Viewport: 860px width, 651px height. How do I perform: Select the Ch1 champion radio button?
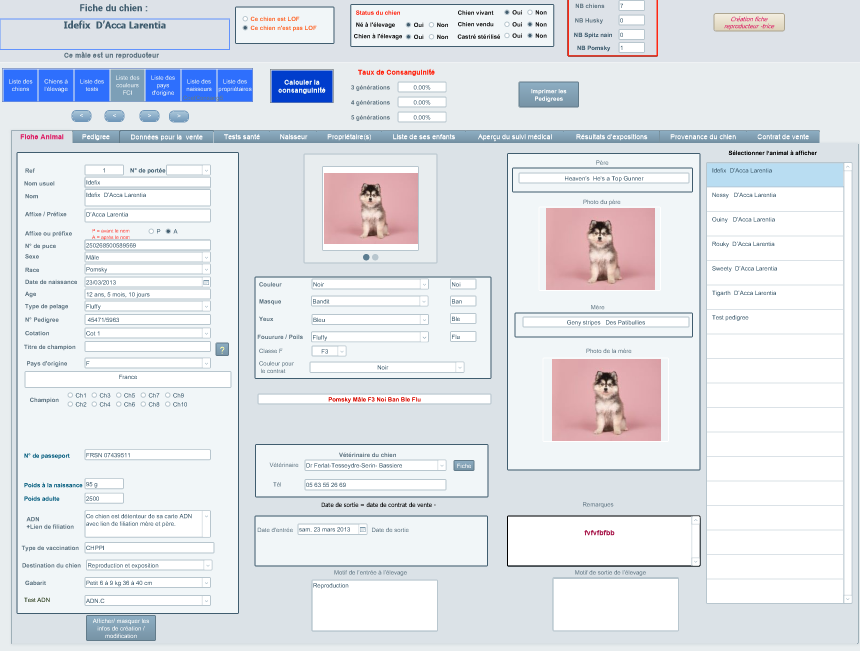tap(70, 395)
